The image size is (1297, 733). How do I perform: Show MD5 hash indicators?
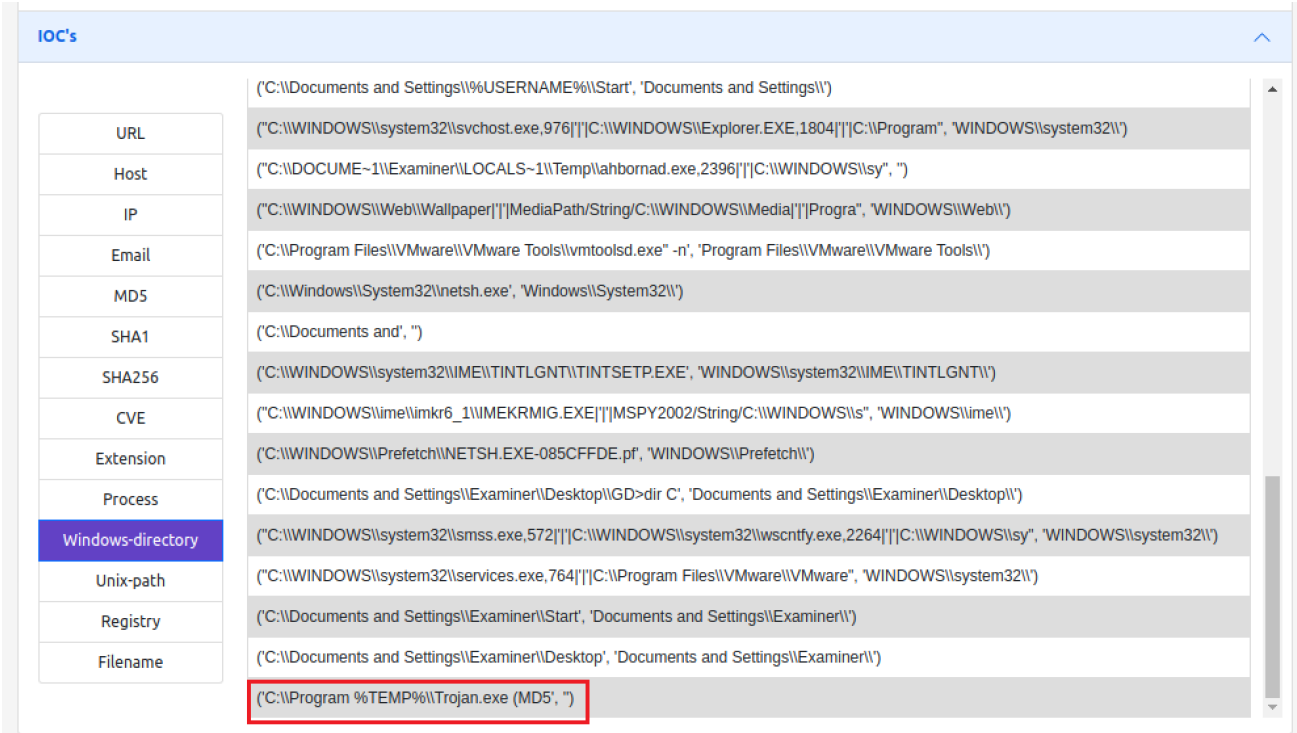click(130, 296)
